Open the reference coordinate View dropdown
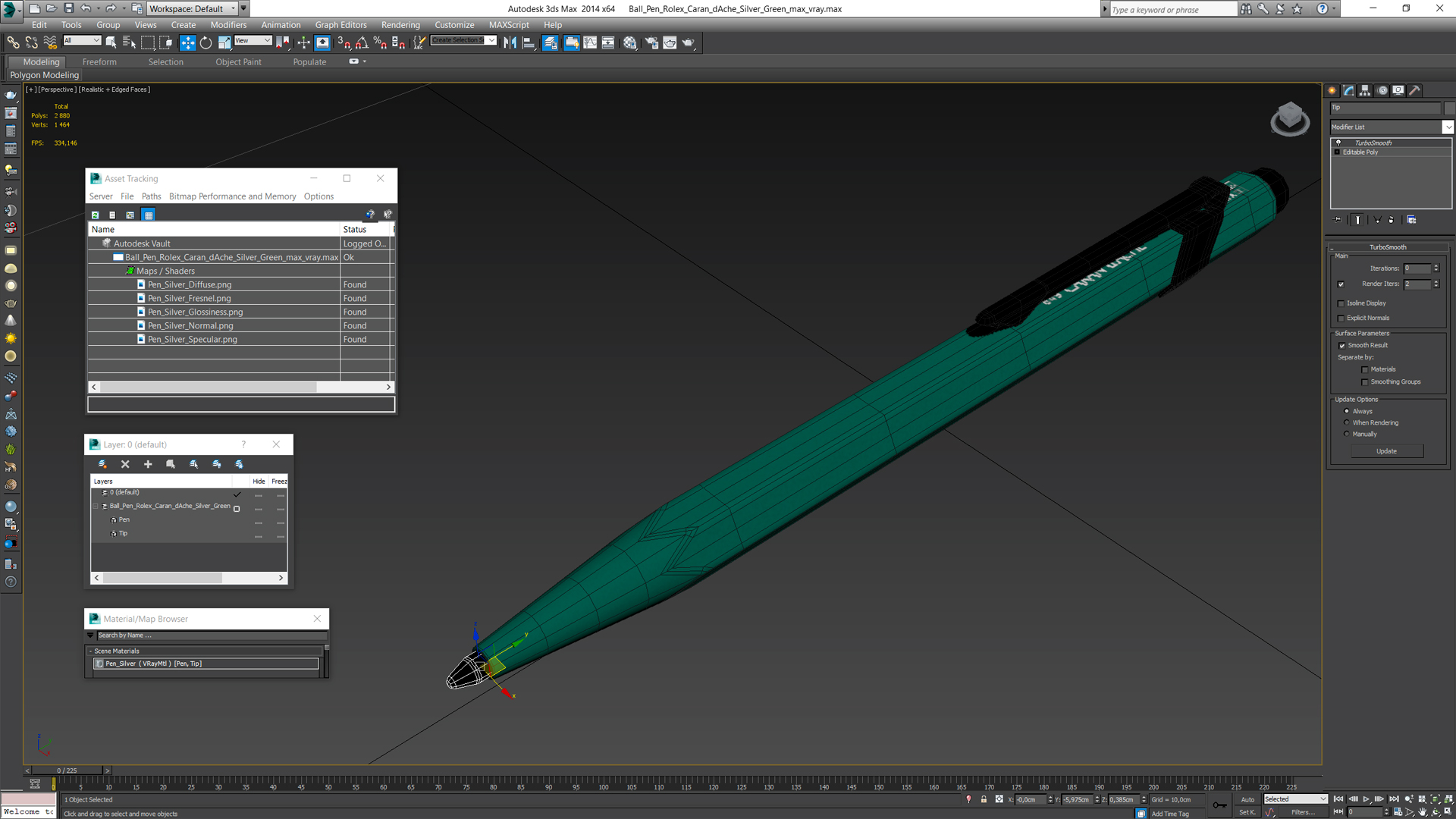 [253, 41]
